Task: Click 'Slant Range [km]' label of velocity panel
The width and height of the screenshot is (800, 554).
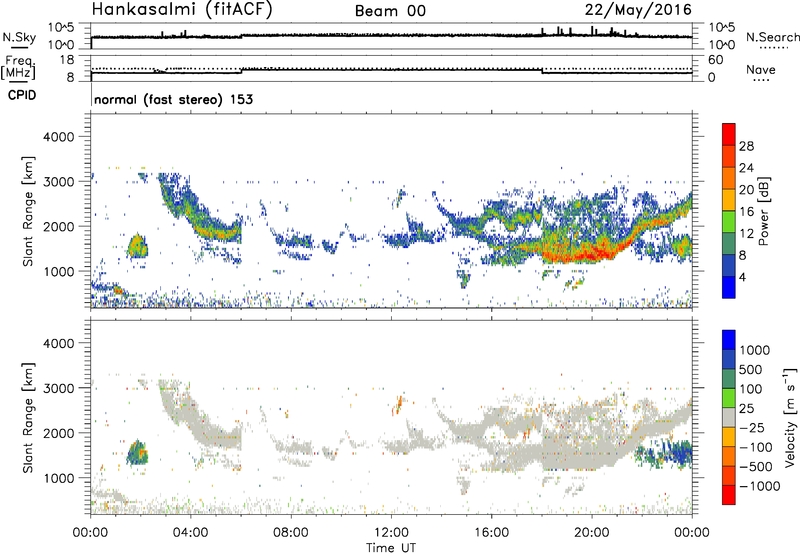Action: [28, 418]
